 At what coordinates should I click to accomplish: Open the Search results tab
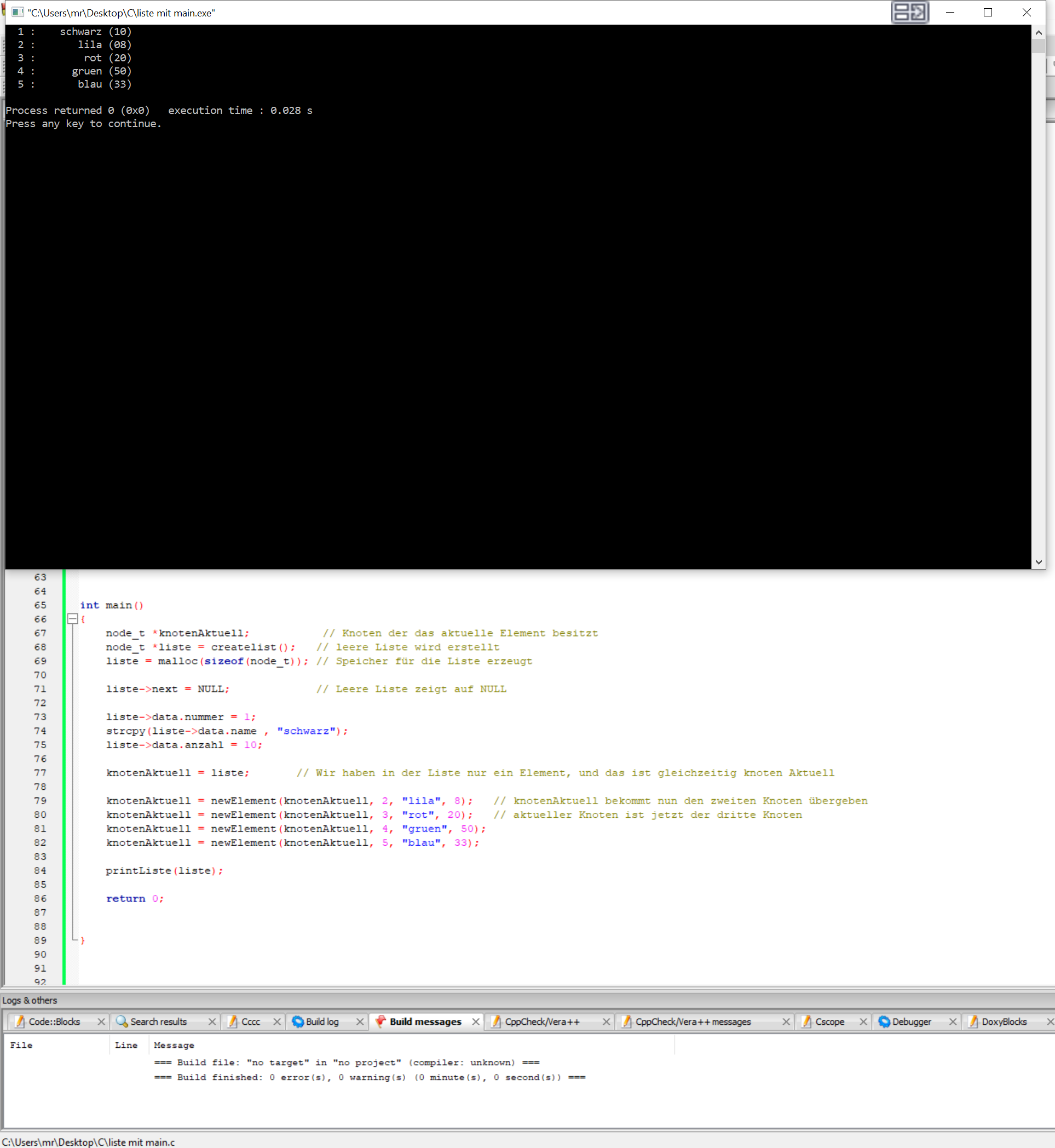[x=158, y=1022]
